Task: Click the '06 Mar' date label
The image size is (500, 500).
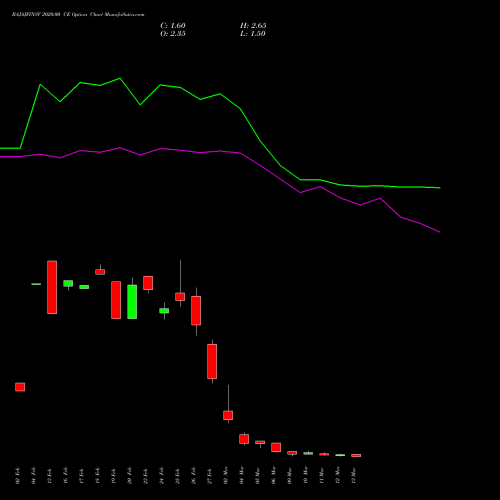Action: [x=274, y=476]
